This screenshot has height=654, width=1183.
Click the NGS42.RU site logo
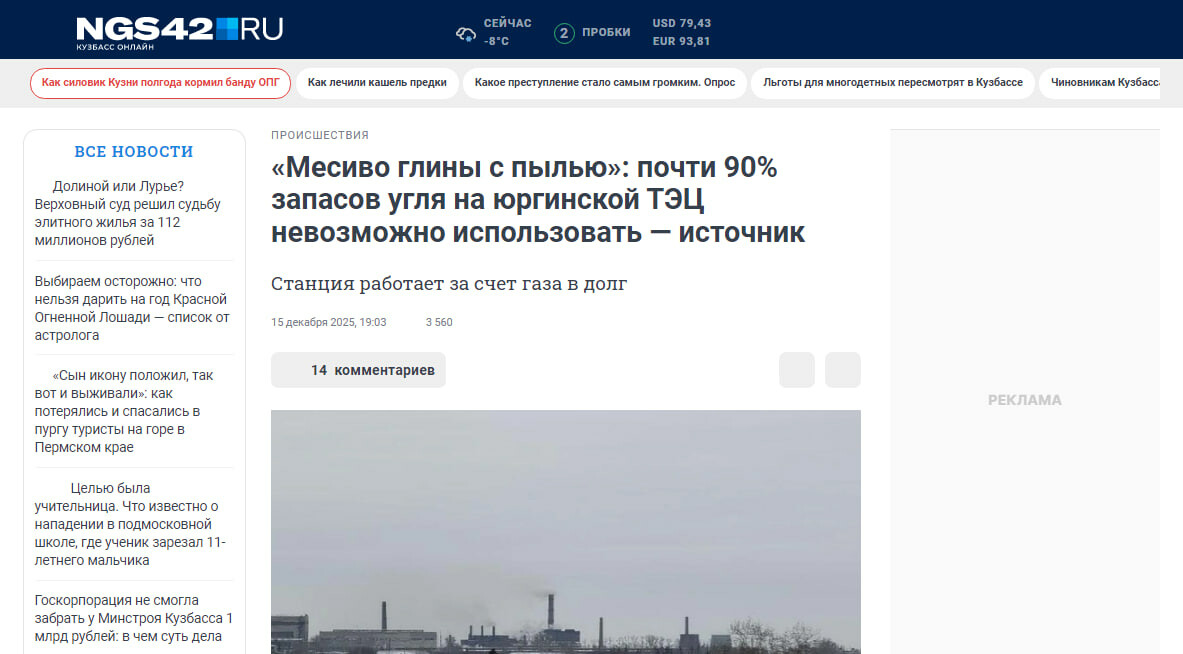[x=179, y=30]
